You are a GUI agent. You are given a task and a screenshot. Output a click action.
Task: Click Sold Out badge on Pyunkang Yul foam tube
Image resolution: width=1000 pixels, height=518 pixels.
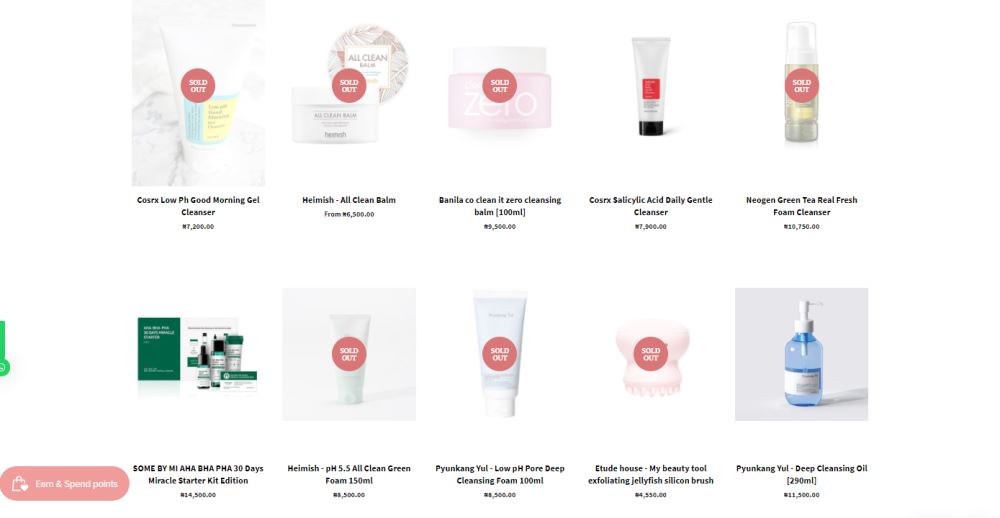point(499,354)
